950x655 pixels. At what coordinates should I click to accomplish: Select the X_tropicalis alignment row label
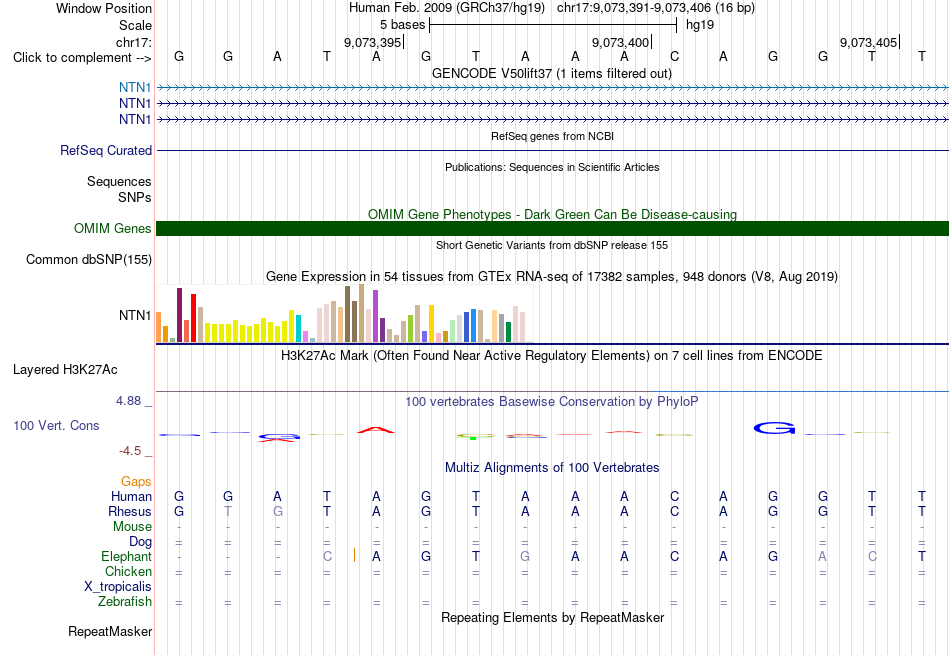pos(118,587)
